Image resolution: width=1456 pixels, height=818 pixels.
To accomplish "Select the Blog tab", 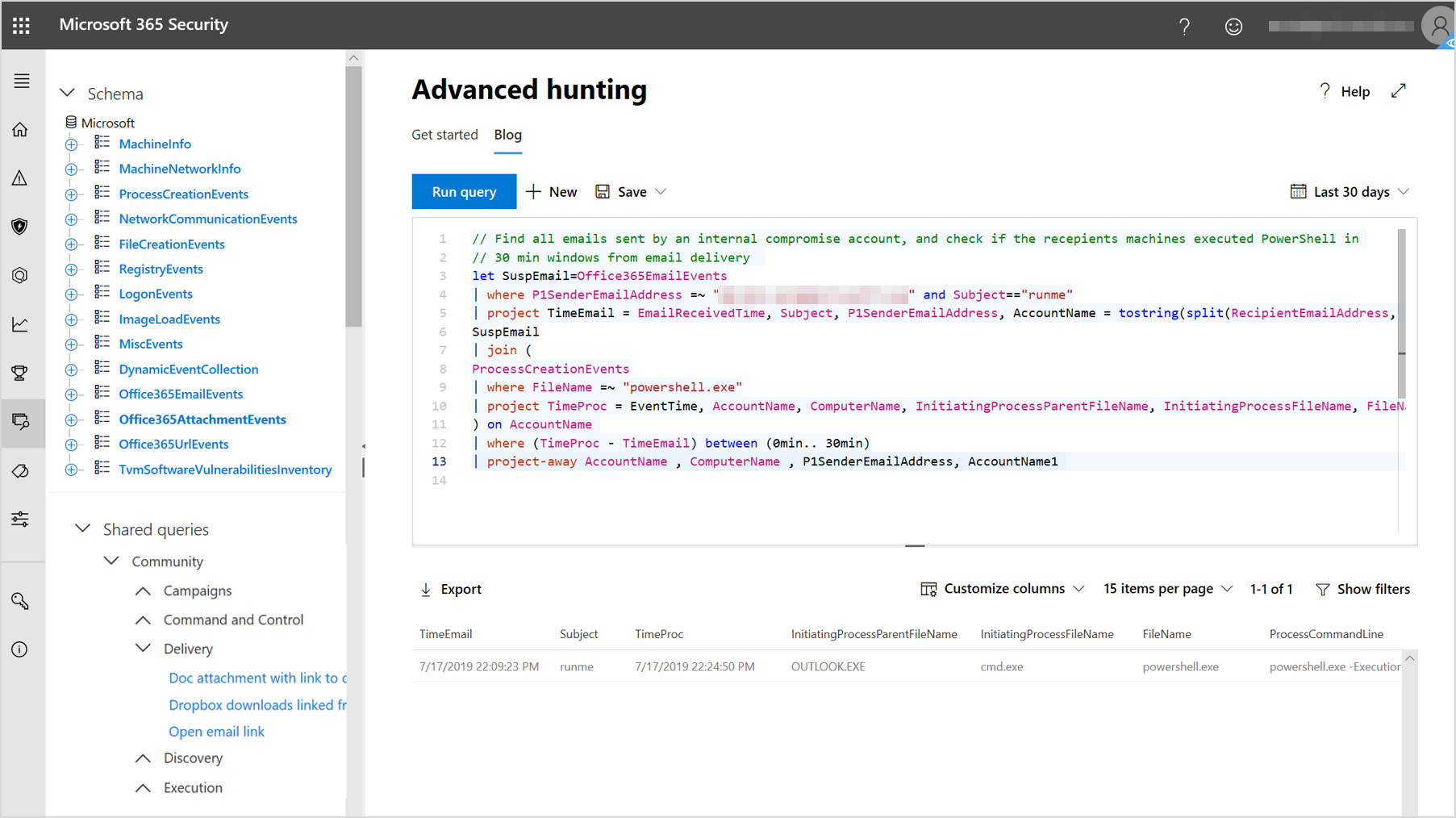I will pyautogui.click(x=507, y=135).
